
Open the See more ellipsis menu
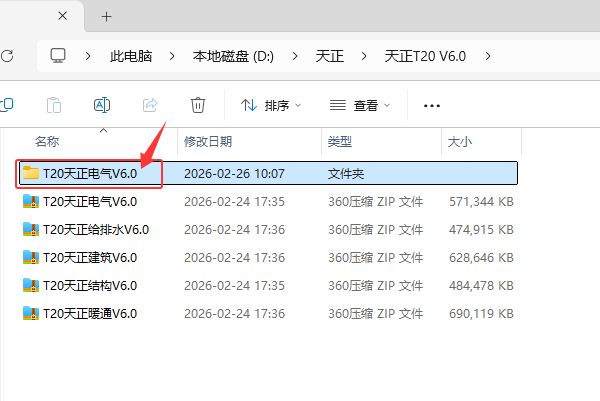tap(432, 106)
